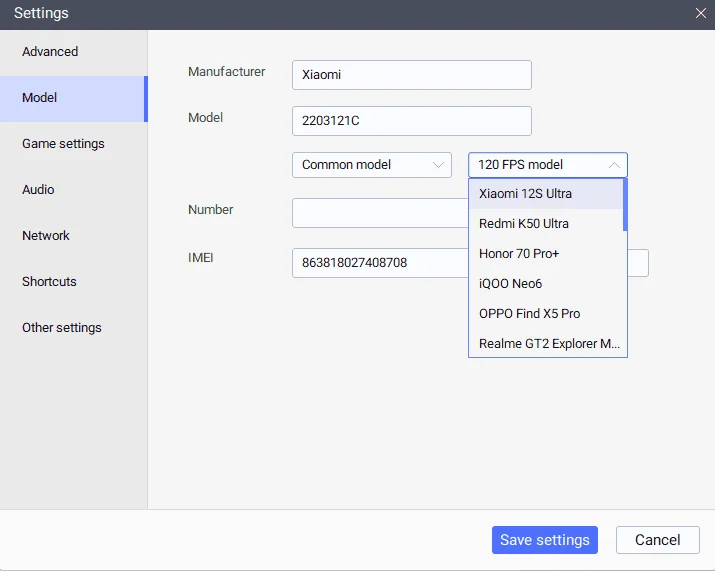Pick iQOO Neo6 from dropdown list
The image size is (715, 571).
tap(548, 284)
